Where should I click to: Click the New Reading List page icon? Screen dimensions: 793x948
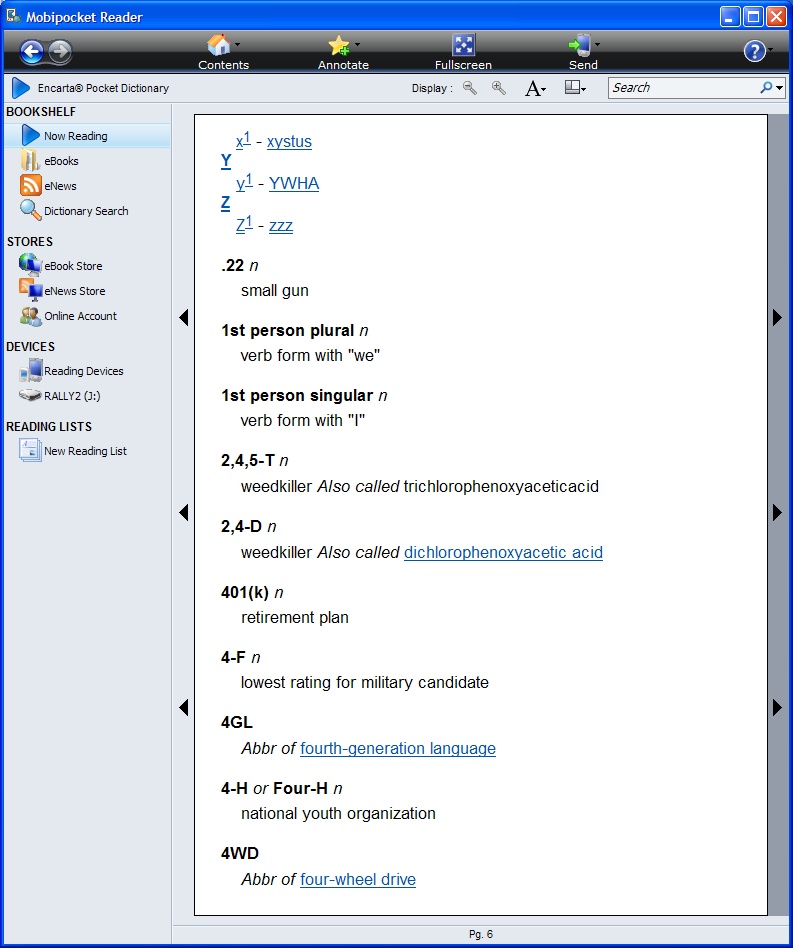tap(30, 450)
